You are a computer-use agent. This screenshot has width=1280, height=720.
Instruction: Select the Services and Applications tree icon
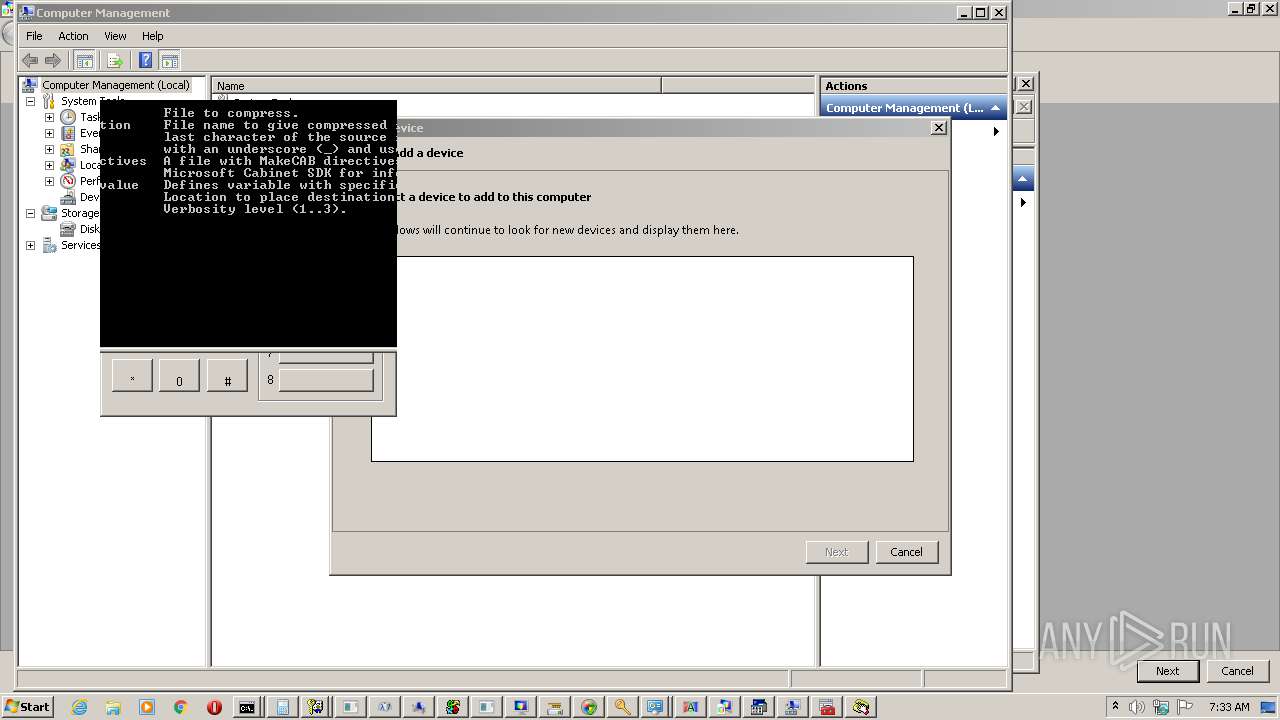[x=49, y=245]
